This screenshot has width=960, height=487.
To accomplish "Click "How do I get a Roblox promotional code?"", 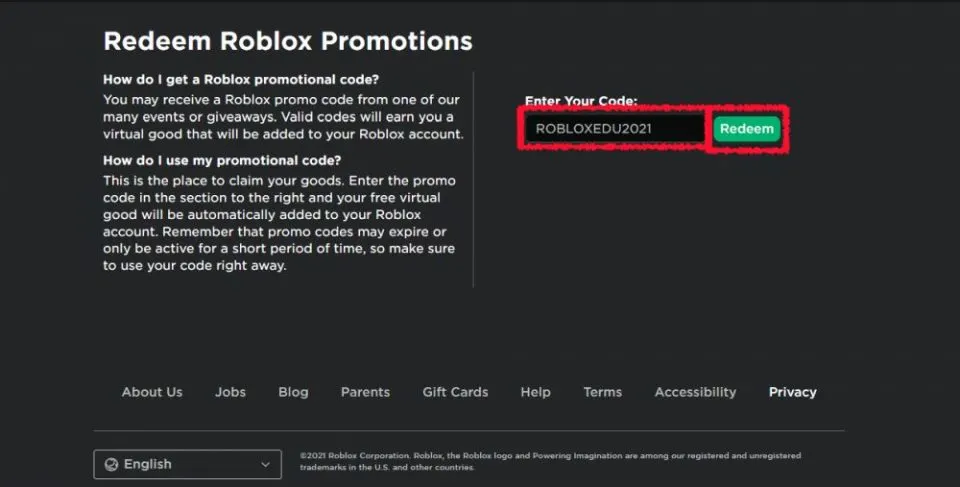I will pos(242,79).
